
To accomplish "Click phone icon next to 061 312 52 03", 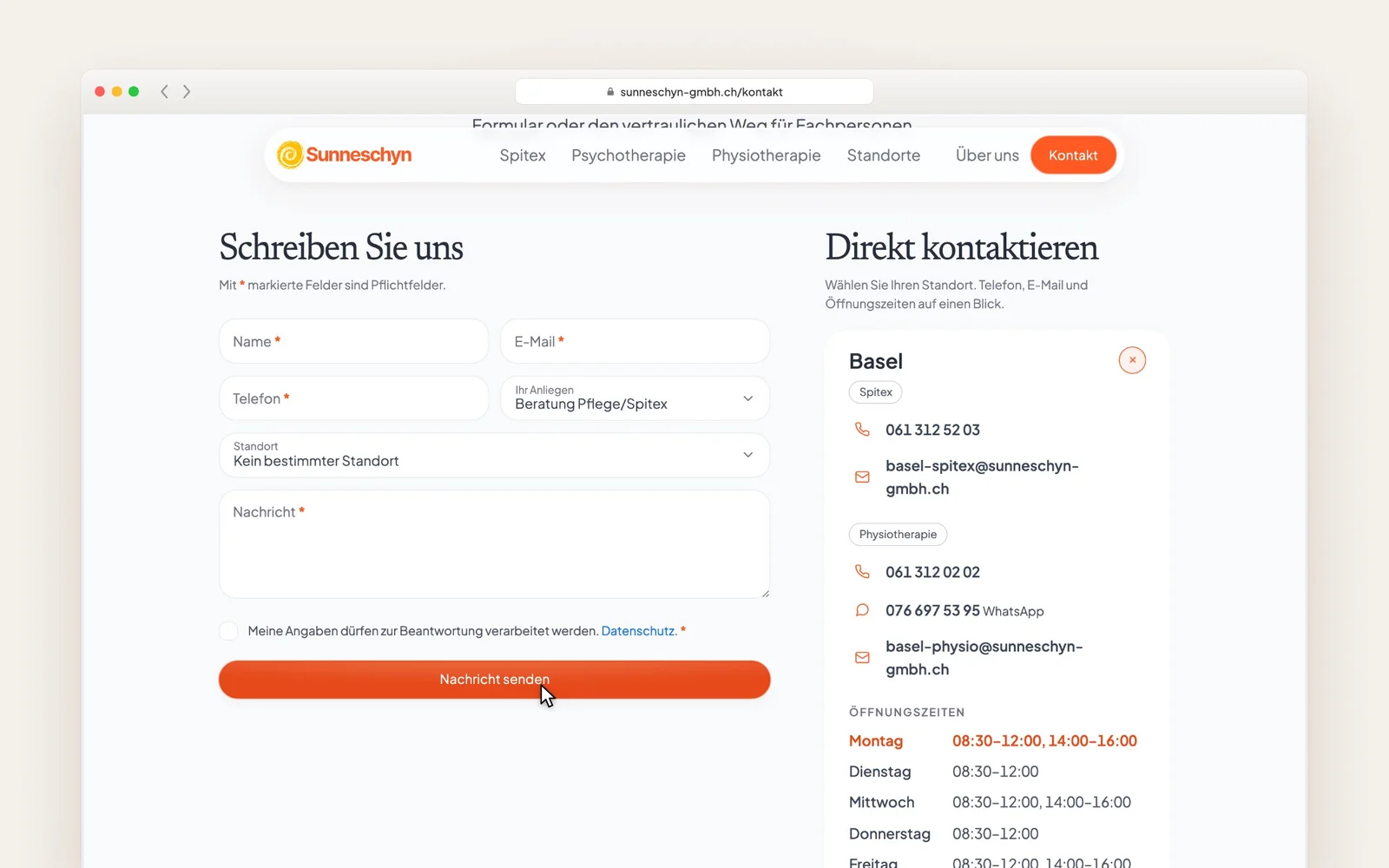I will (862, 429).
